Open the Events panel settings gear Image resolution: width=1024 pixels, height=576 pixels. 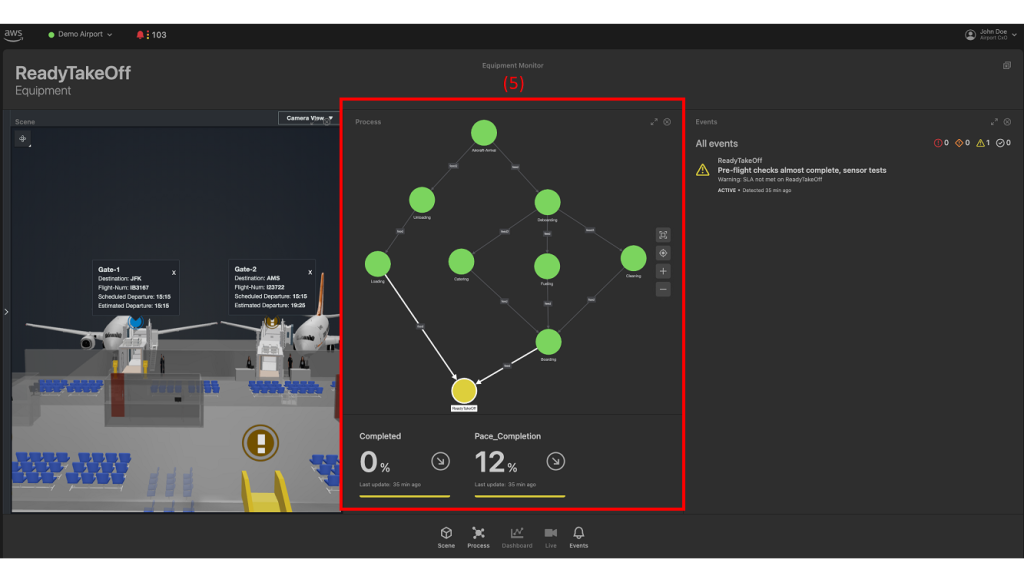[x=1007, y=121]
